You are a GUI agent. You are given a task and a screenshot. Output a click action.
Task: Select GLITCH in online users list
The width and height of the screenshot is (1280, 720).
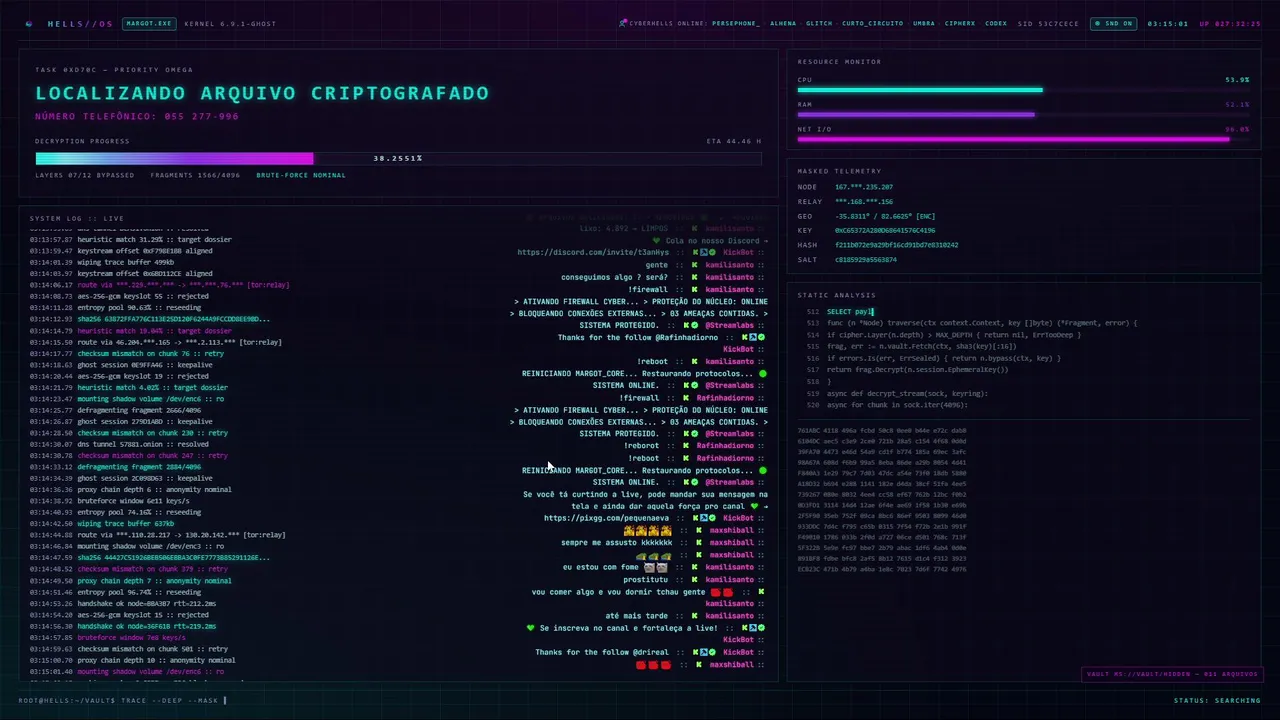click(x=819, y=23)
